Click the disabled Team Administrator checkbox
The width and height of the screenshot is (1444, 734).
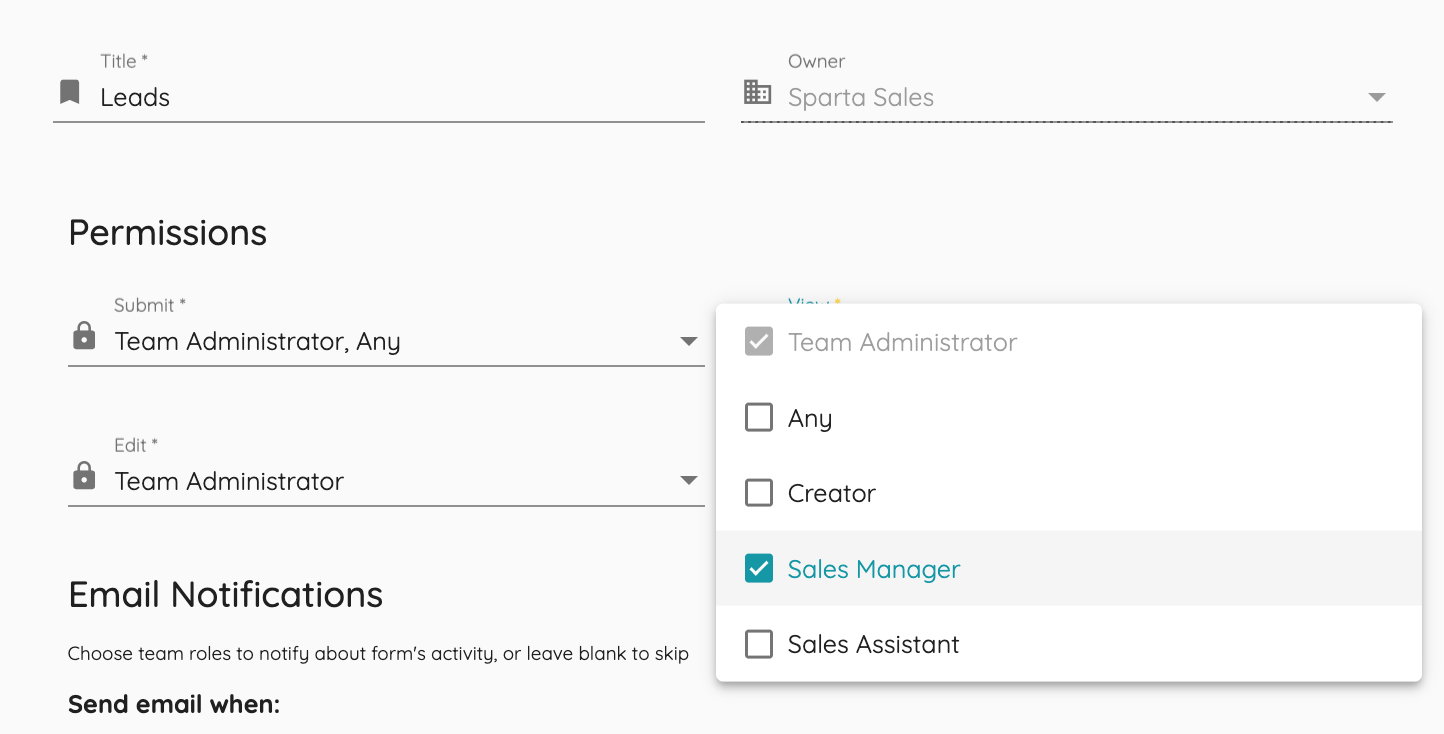759,342
